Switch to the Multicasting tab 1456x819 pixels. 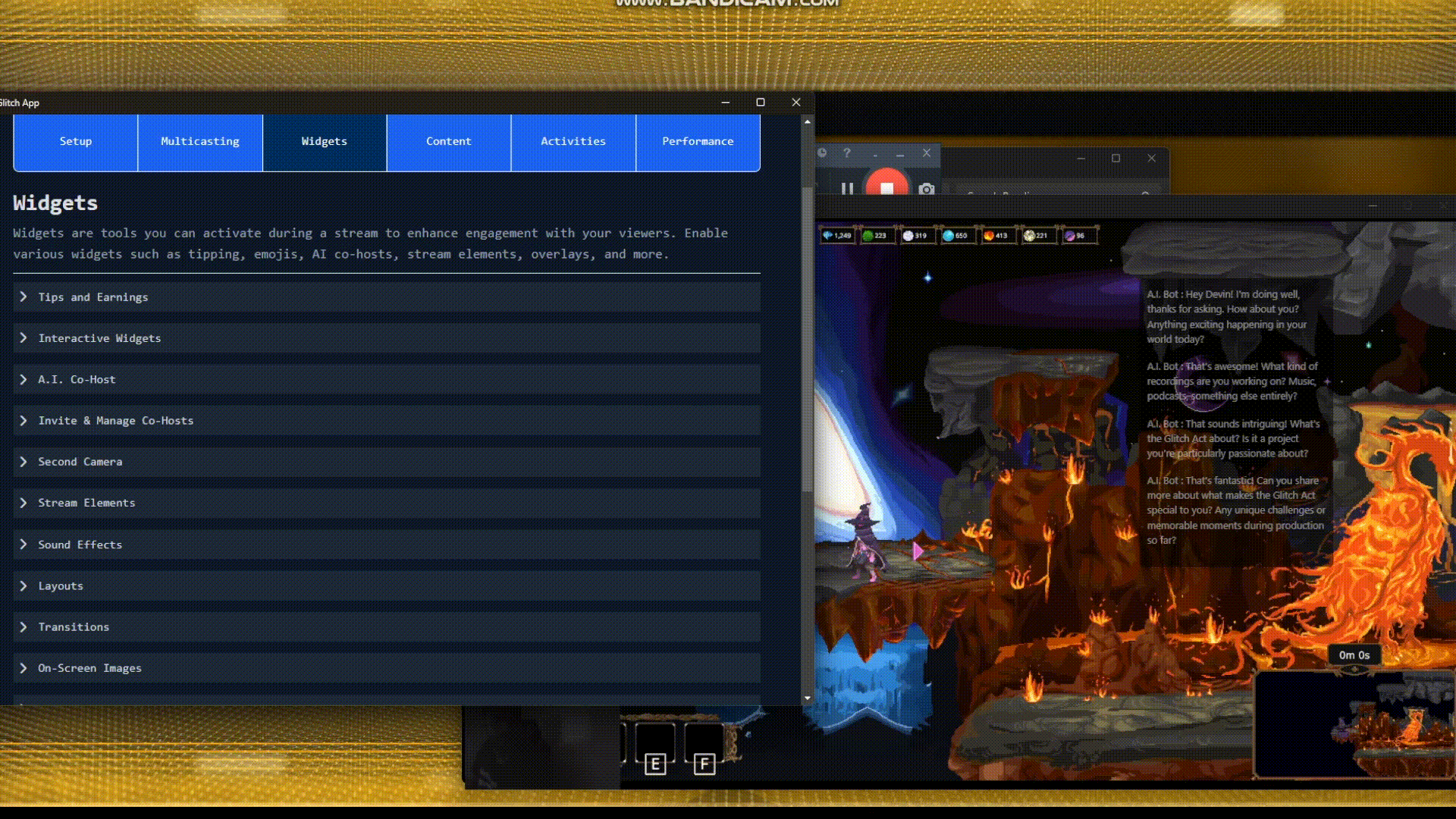coord(200,142)
